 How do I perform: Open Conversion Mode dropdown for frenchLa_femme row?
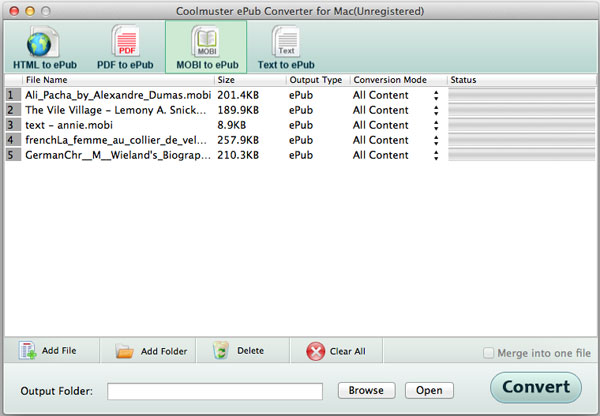coord(436,140)
